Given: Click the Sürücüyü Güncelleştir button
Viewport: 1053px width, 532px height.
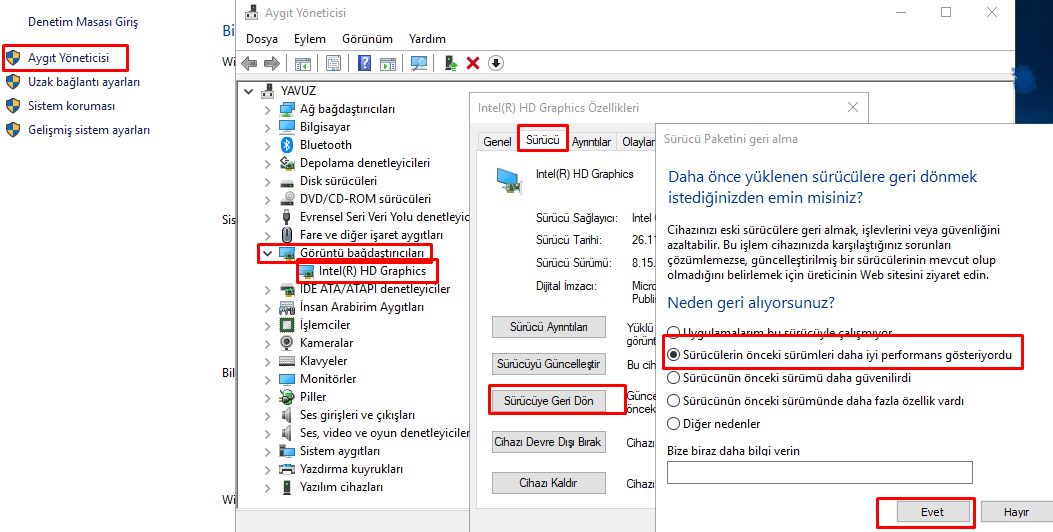Looking at the screenshot, I should click(549, 364).
